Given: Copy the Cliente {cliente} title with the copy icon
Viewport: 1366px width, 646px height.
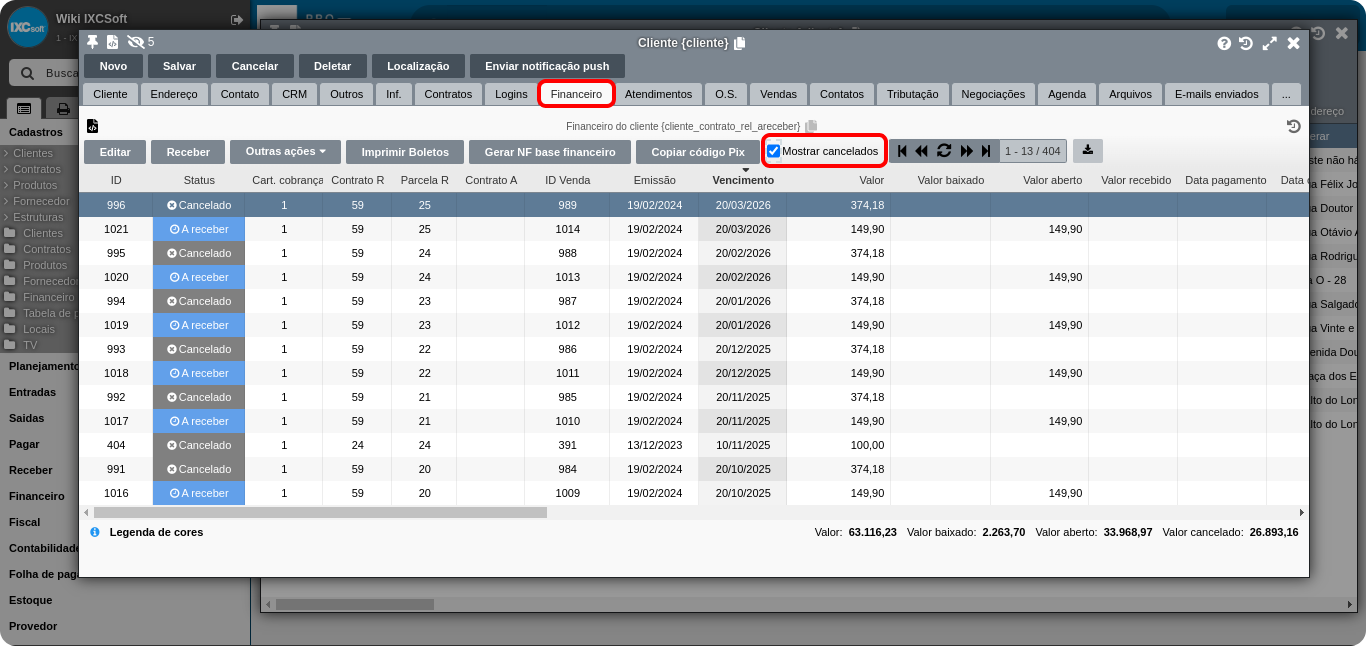Looking at the screenshot, I should [739, 43].
